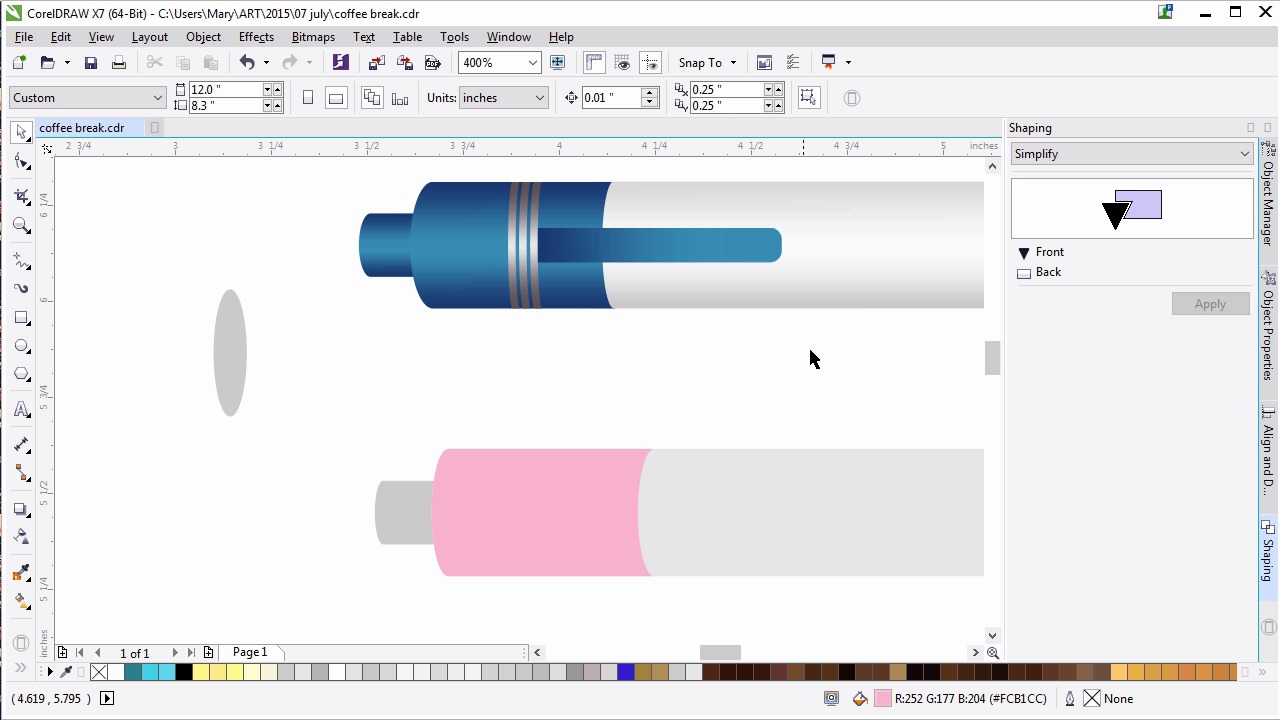Click the Apply button in Shaping
The width and height of the screenshot is (1280, 720).
[x=1210, y=304]
